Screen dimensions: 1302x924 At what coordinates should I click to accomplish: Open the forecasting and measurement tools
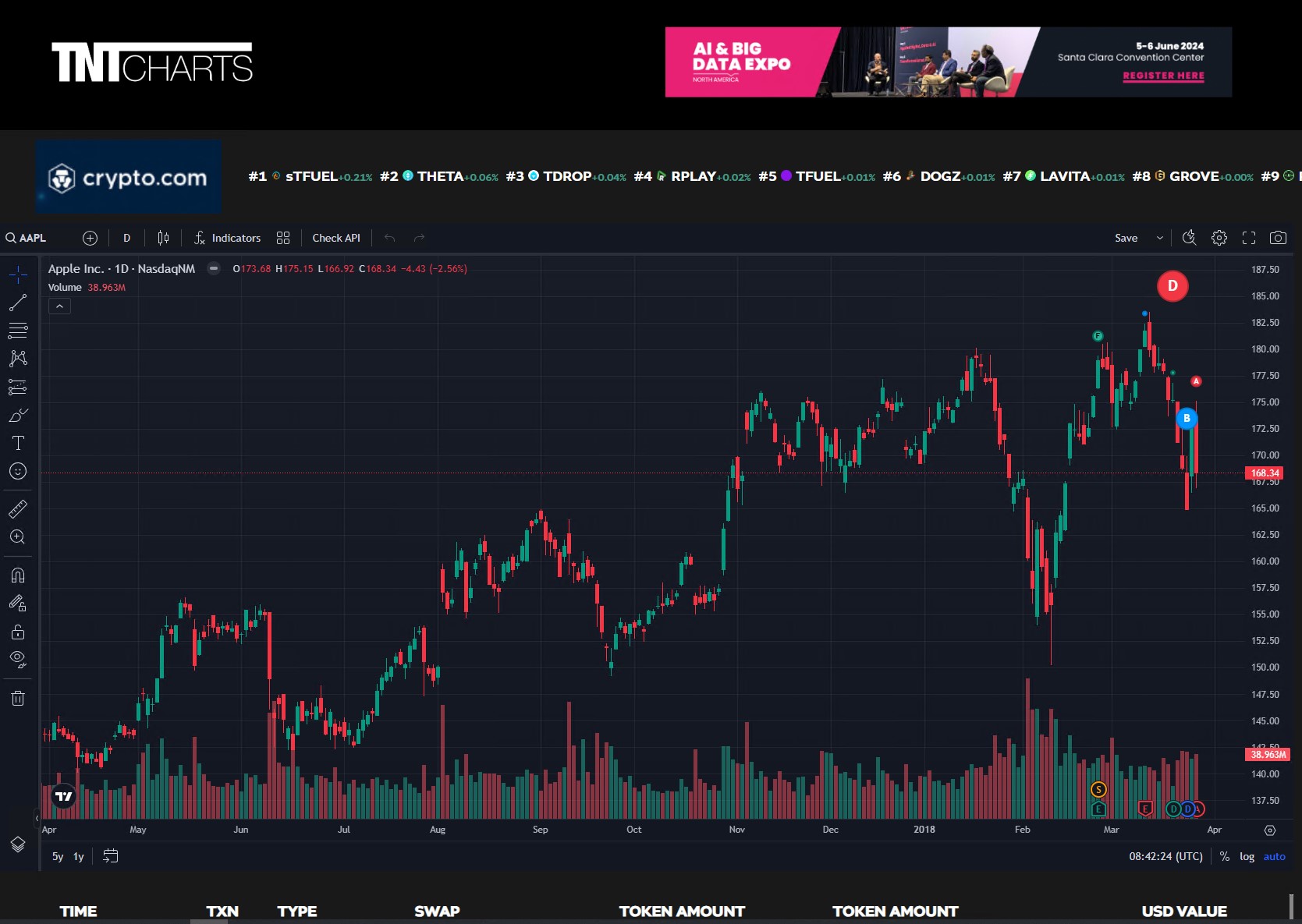click(x=18, y=387)
